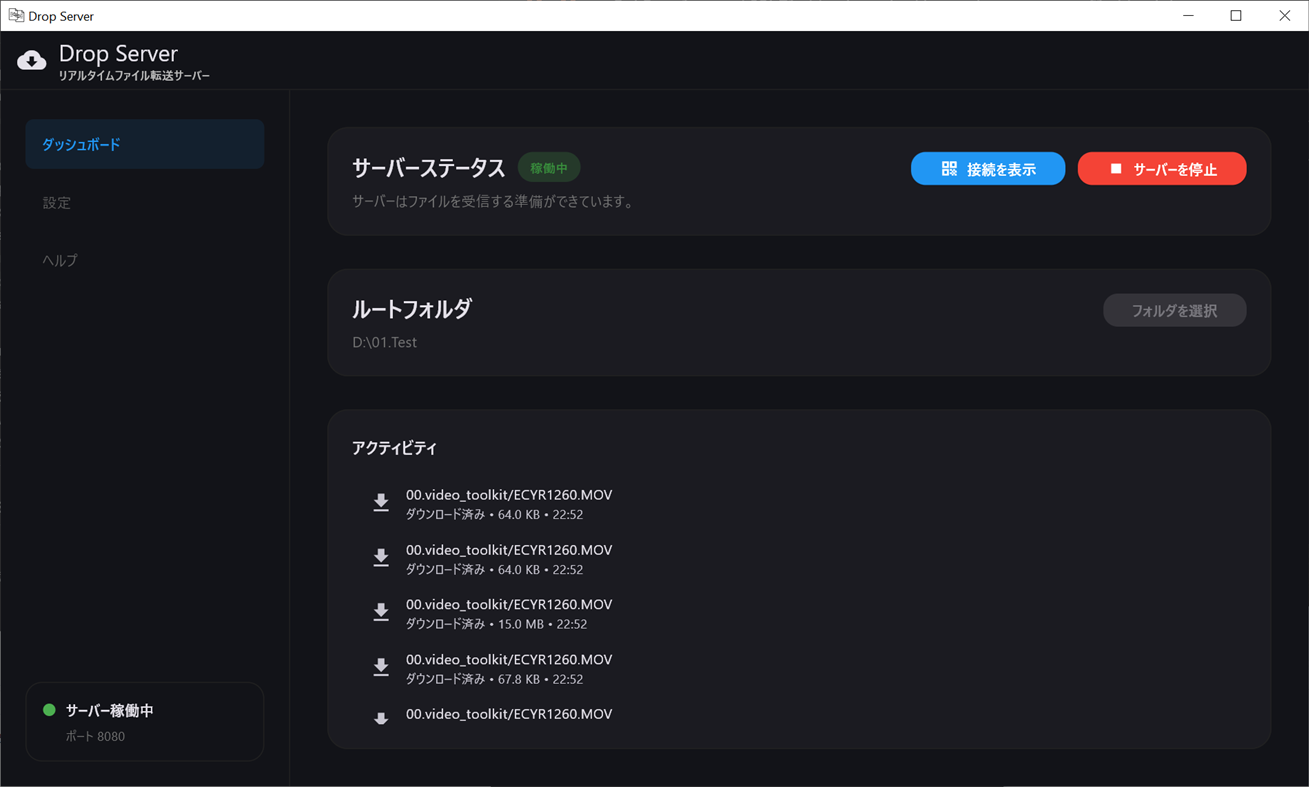Show connection info with 接続を表示 button
This screenshot has width=1309, height=787.
(x=988, y=169)
